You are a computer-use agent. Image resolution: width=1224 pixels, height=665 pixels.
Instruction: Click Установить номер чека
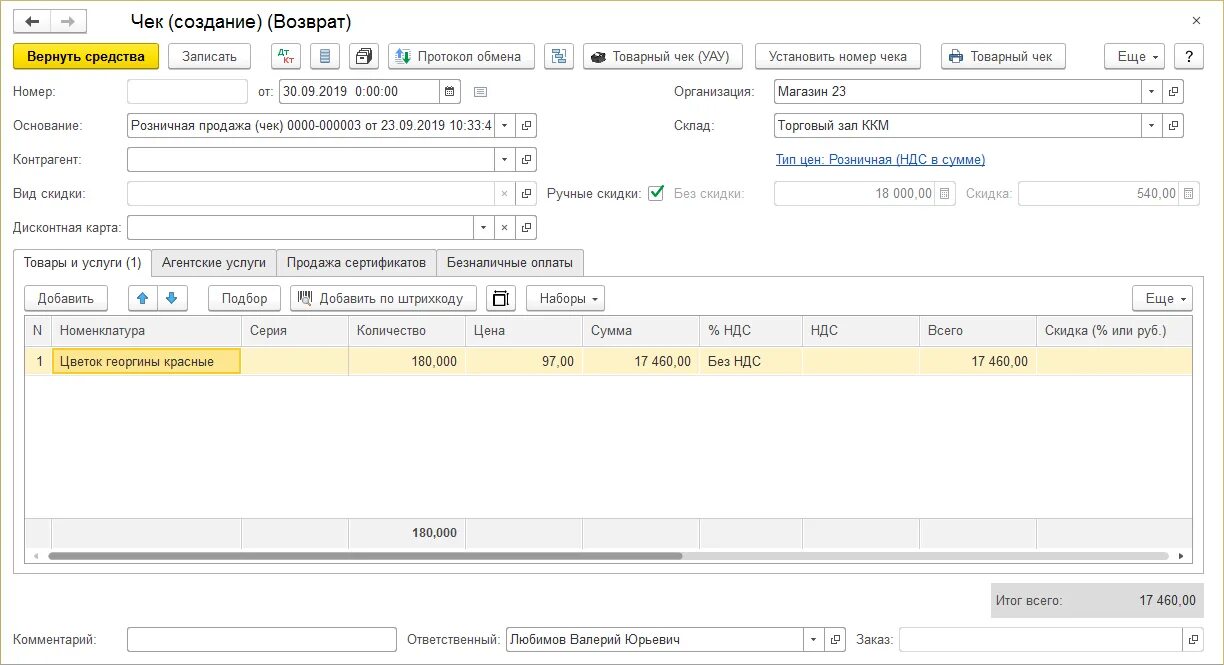point(838,56)
